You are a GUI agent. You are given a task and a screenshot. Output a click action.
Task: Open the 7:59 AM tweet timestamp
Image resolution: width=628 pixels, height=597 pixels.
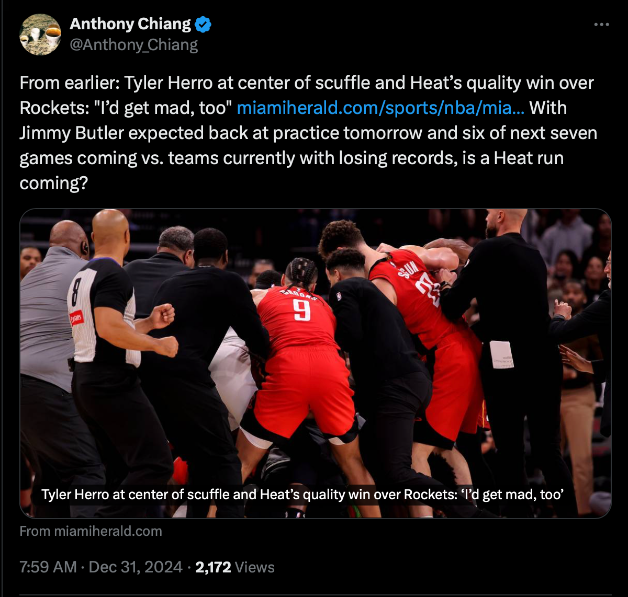click(48, 567)
